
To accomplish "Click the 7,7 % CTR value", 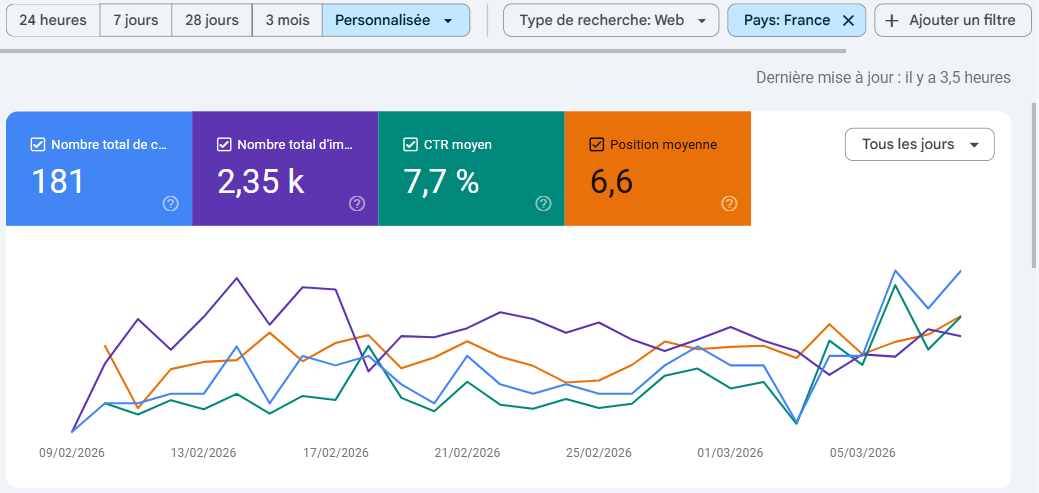I will [x=441, y=182].
